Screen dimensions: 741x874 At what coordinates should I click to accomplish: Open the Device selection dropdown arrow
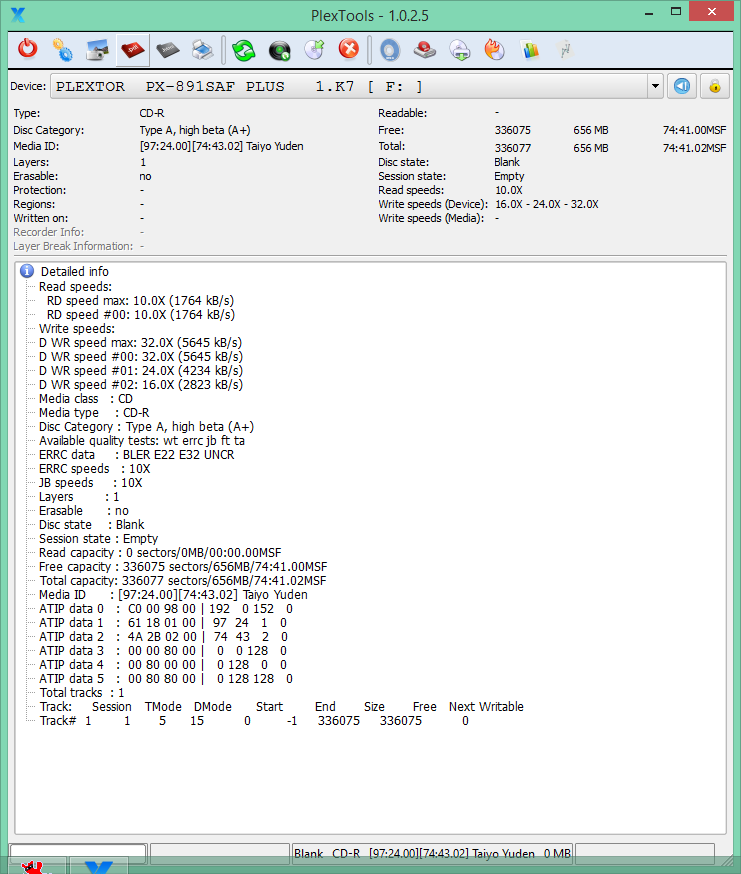tap(655, 86)
